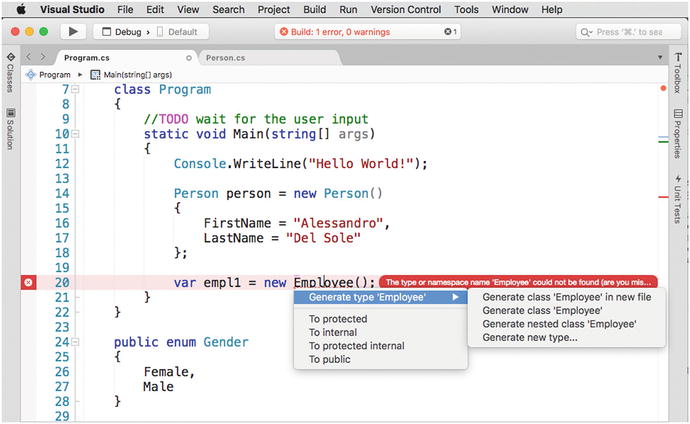Collapse the Main method fold on line 10
The height and width of the screenshot is (424, 690).
click(75, 134)
